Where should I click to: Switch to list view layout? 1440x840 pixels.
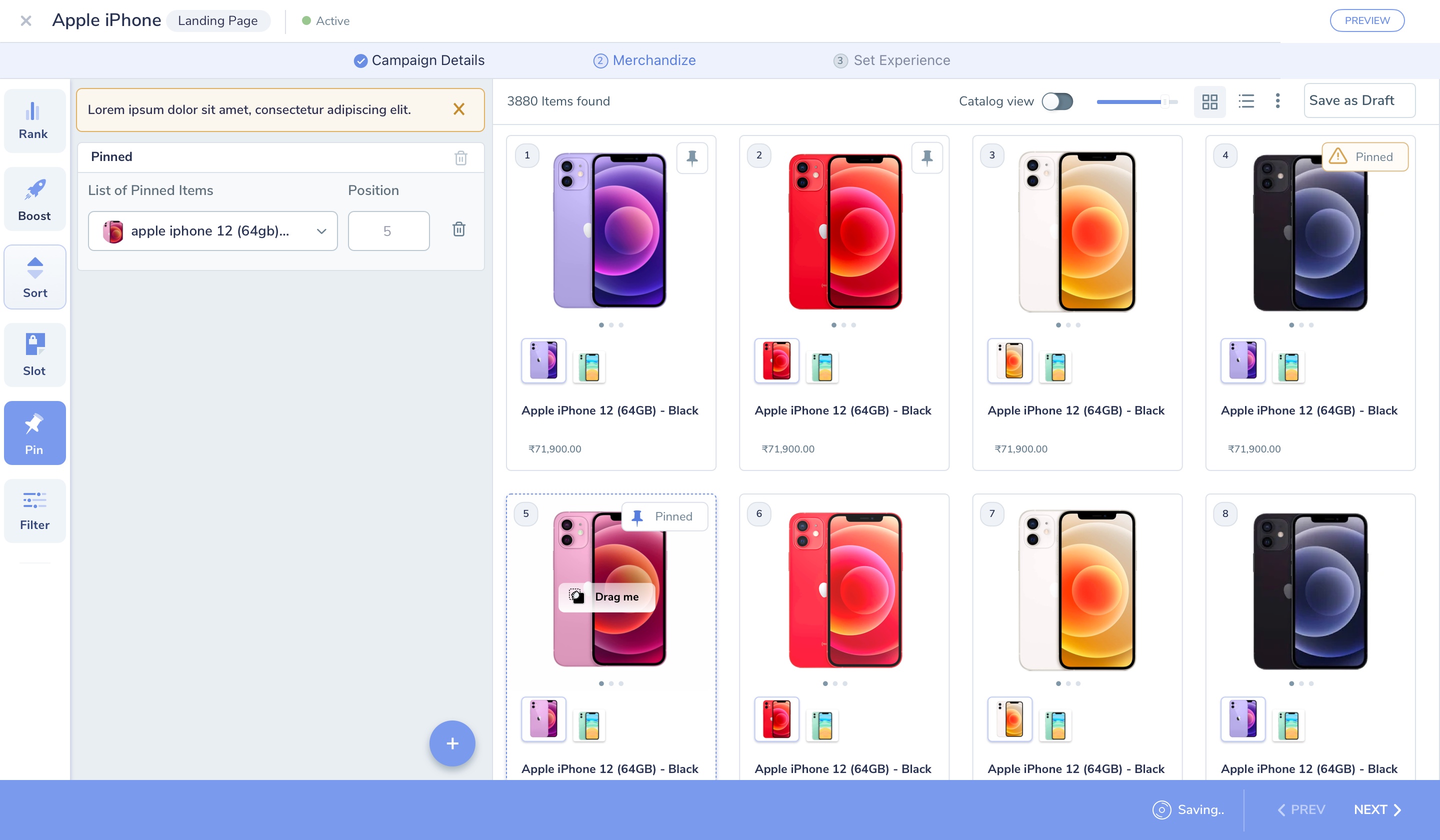(x=1246, y=101)
